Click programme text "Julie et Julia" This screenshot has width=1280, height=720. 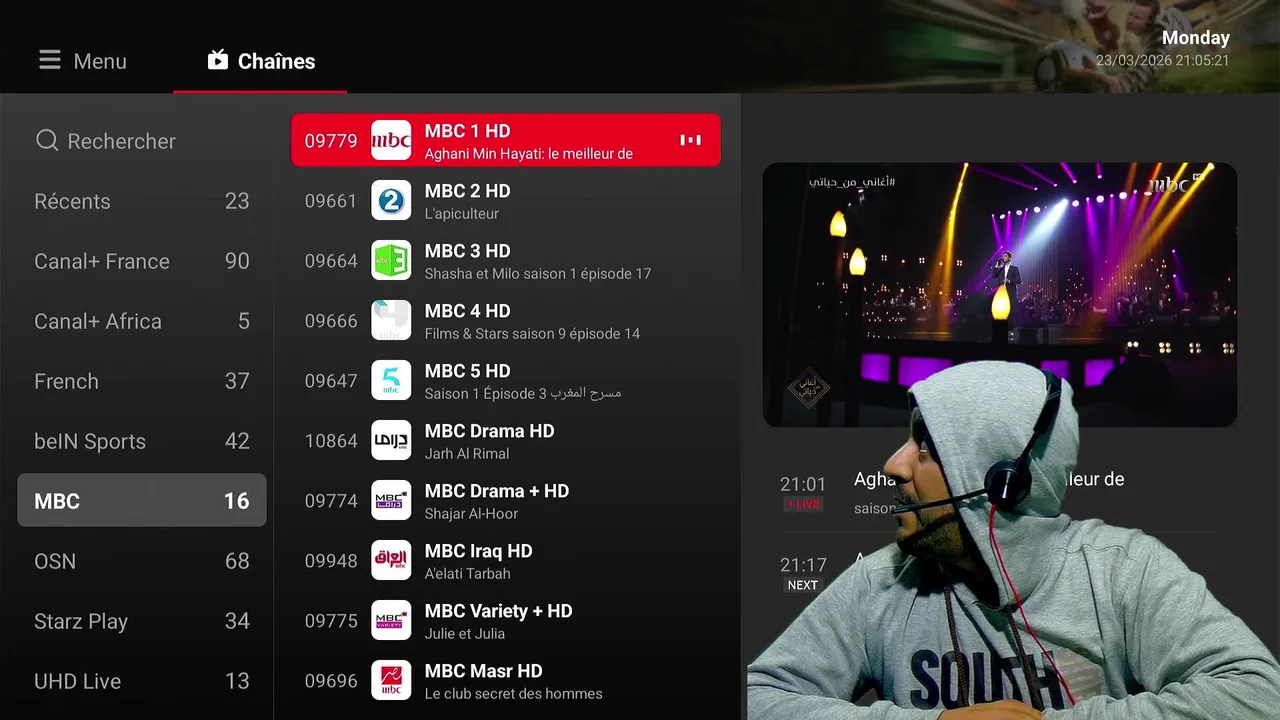pyautogui.click(x=465, y=634)
